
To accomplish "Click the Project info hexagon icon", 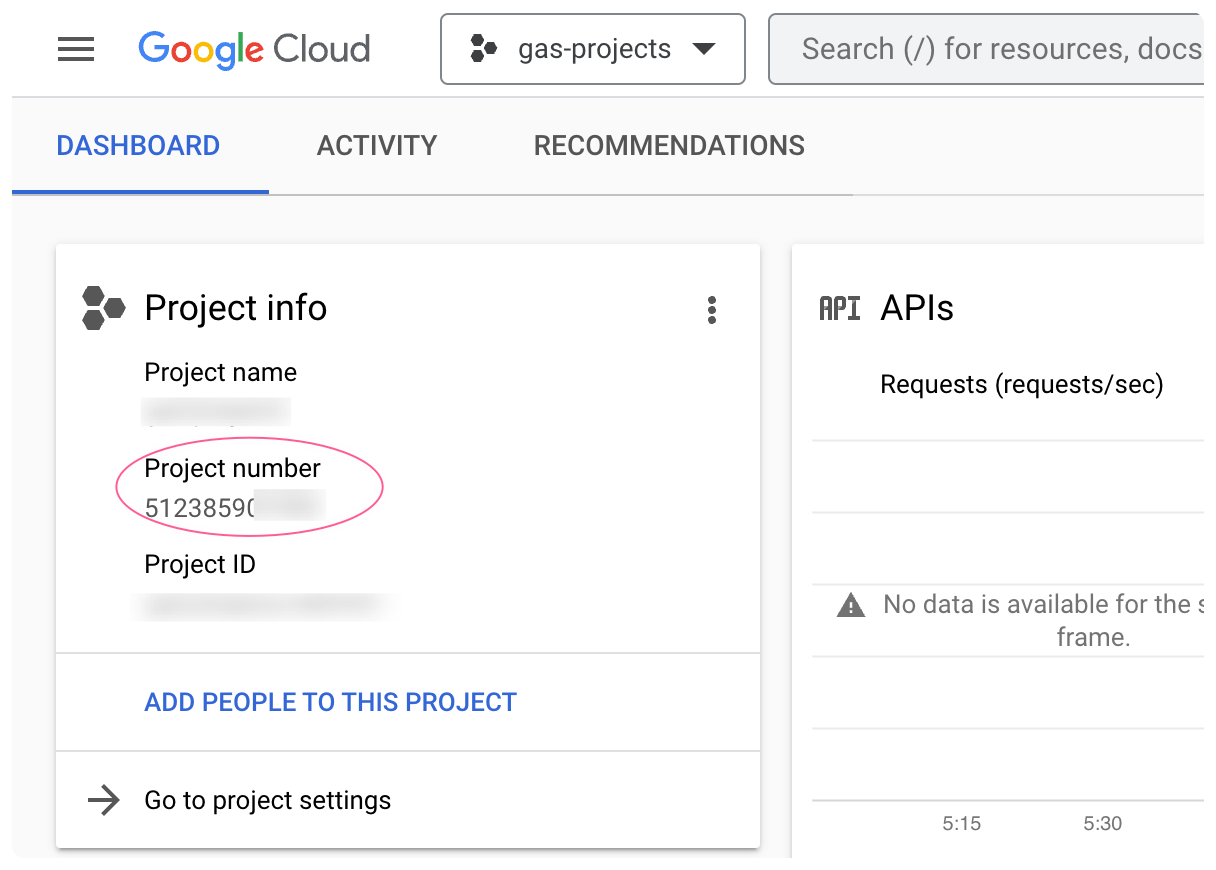I will click(103, 308).
